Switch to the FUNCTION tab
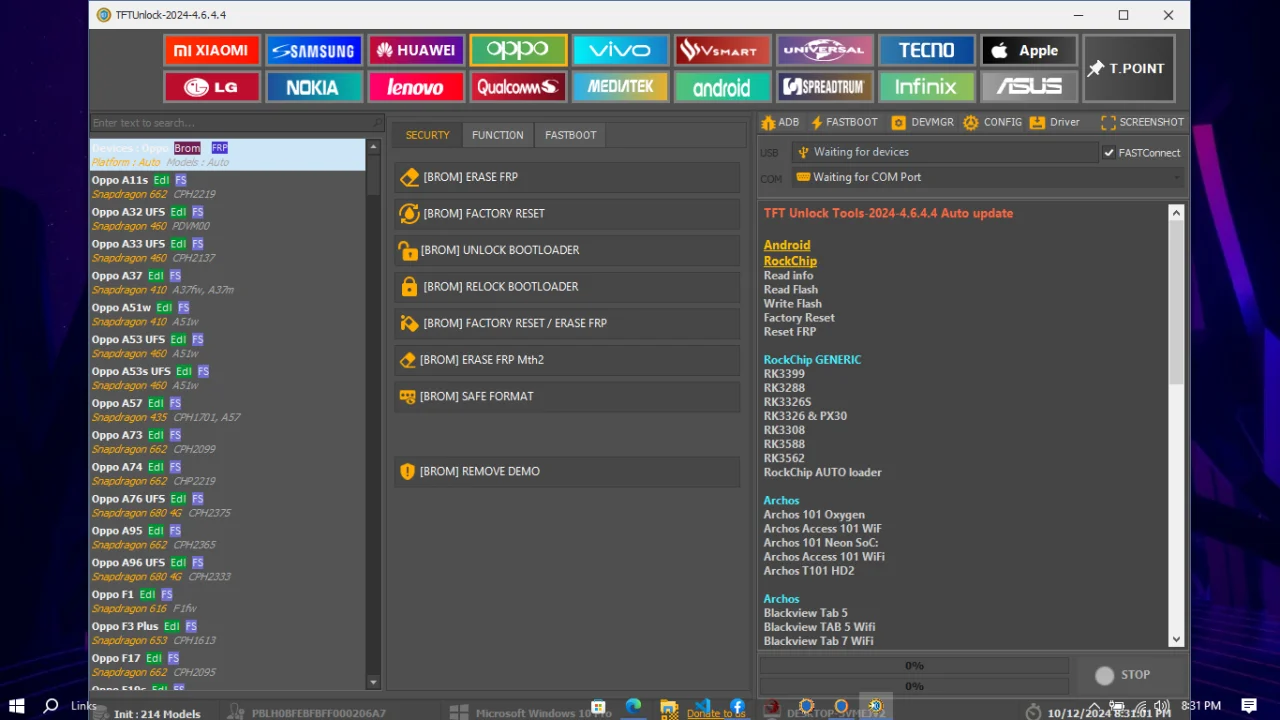Image resolution: width=1280 pixels, height=720 pixels. pyautogui.click(x=497, y=135)
